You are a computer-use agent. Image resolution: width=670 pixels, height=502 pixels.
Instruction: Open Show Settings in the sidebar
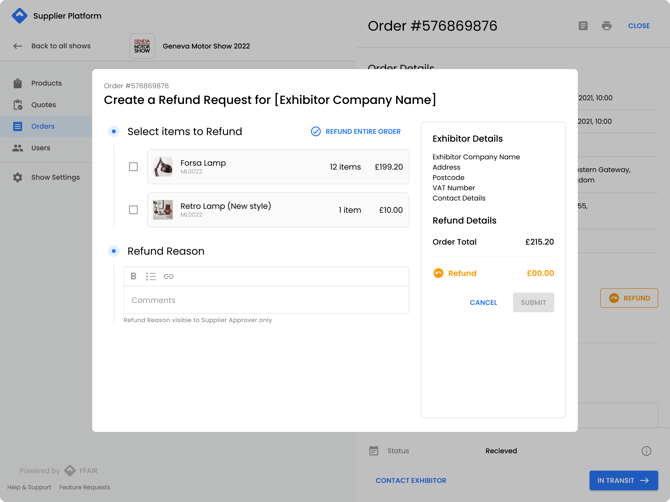55,177
